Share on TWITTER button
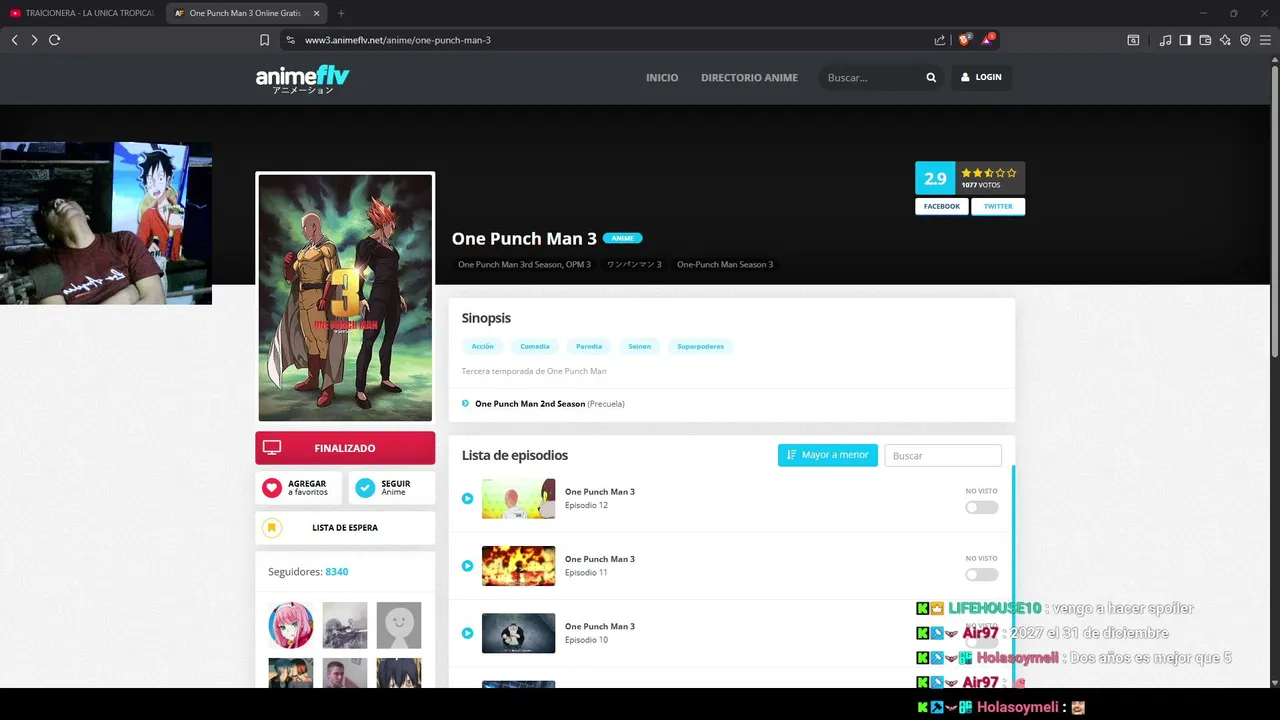1280x720 pixels. pyautogui.click(x=998, y=206)
